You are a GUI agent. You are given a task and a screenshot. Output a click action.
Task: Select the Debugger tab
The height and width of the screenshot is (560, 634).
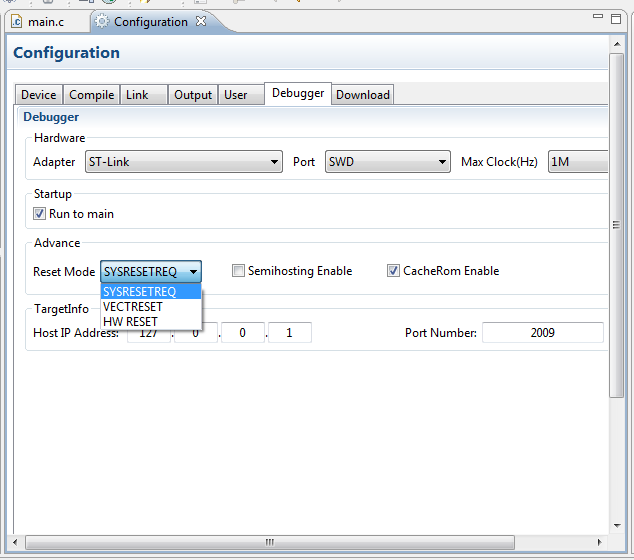(298, 93)
